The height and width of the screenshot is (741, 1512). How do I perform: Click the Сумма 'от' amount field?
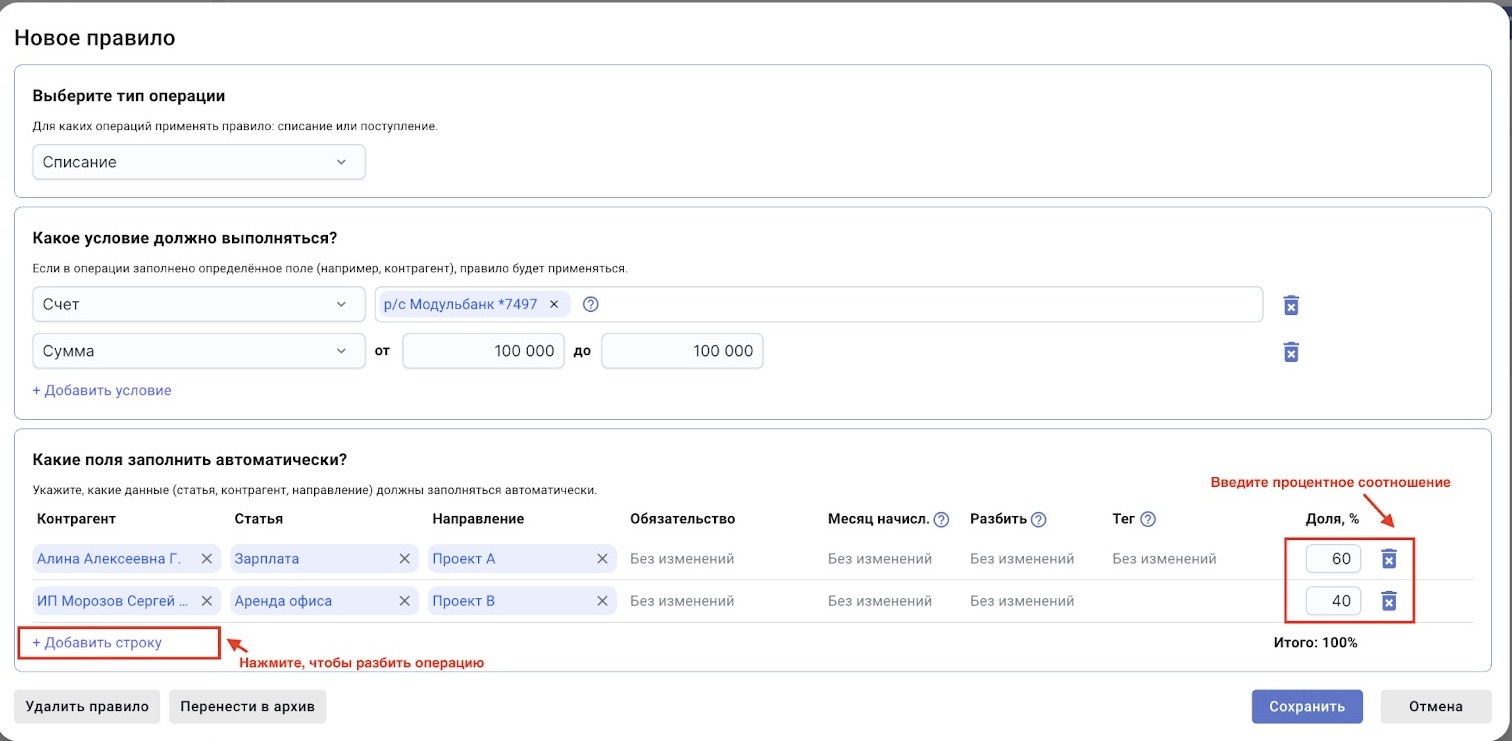coord(483,351)
